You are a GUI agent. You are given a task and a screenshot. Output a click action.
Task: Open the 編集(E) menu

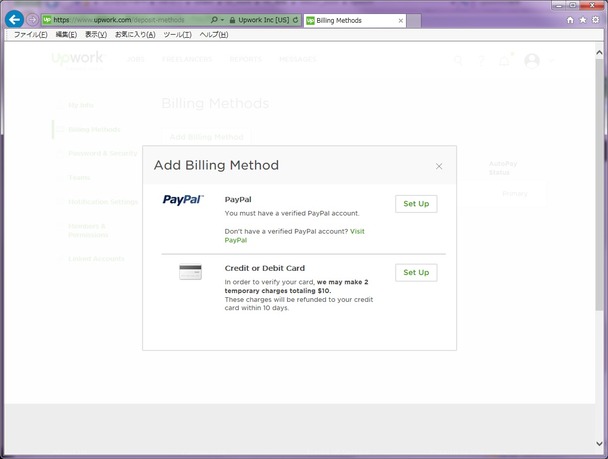(66, 35)
